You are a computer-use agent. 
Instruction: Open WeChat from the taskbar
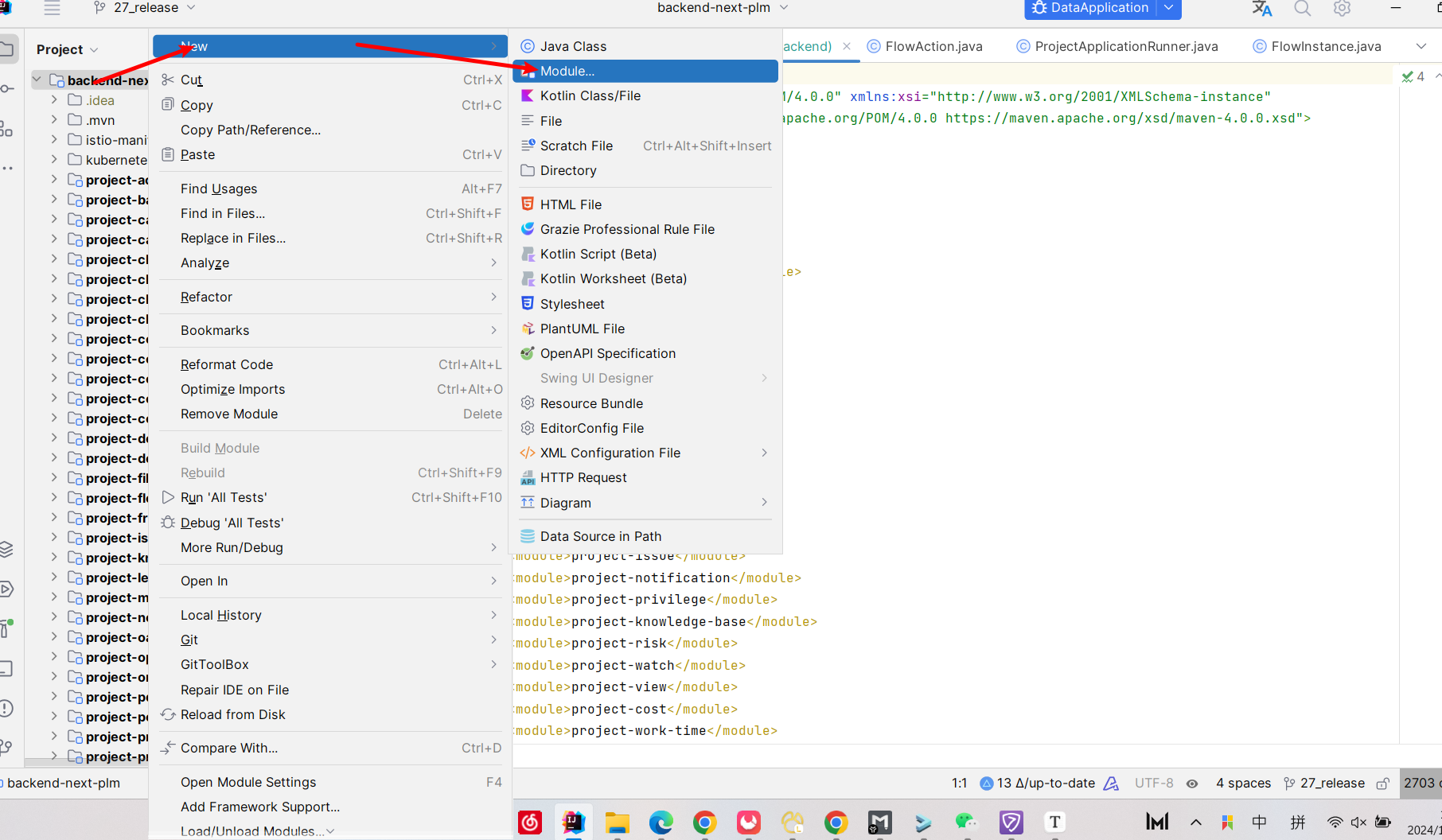coord(965,822)
